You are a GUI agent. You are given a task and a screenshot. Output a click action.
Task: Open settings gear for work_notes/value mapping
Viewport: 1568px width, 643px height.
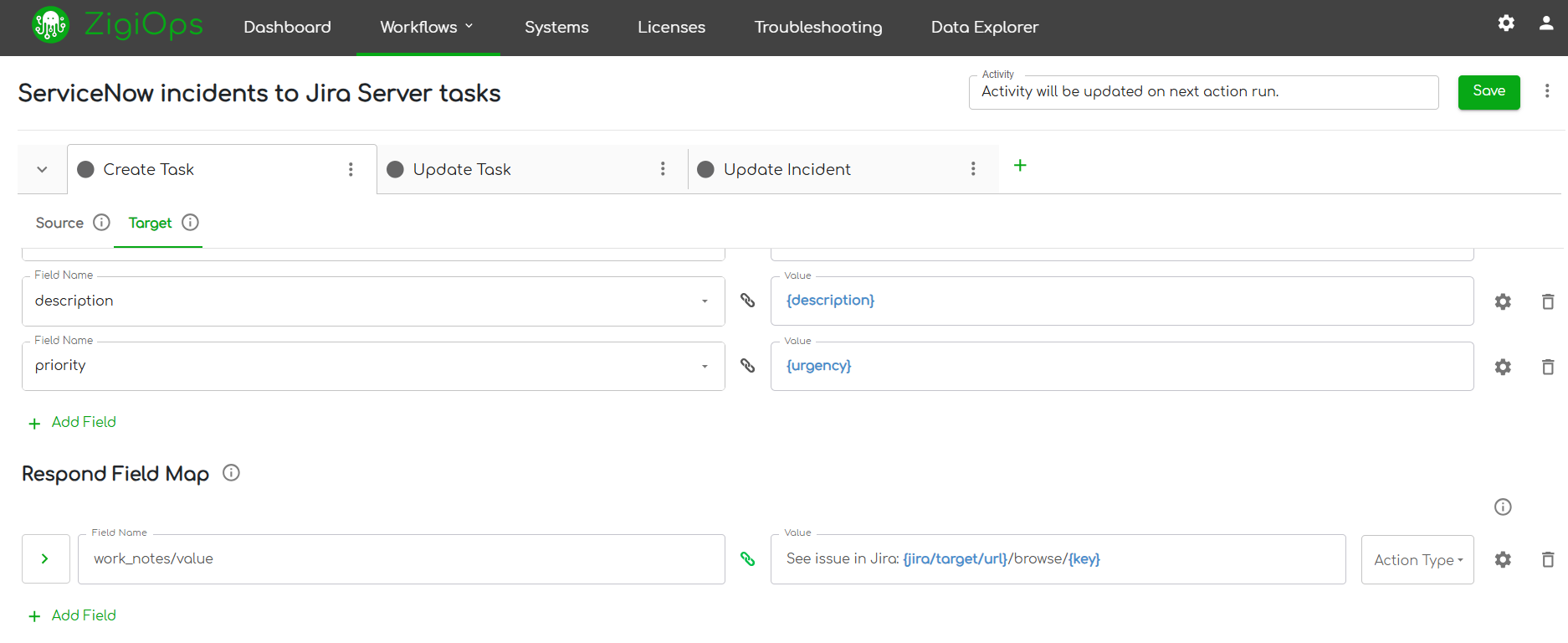[x=1503, y=559]
